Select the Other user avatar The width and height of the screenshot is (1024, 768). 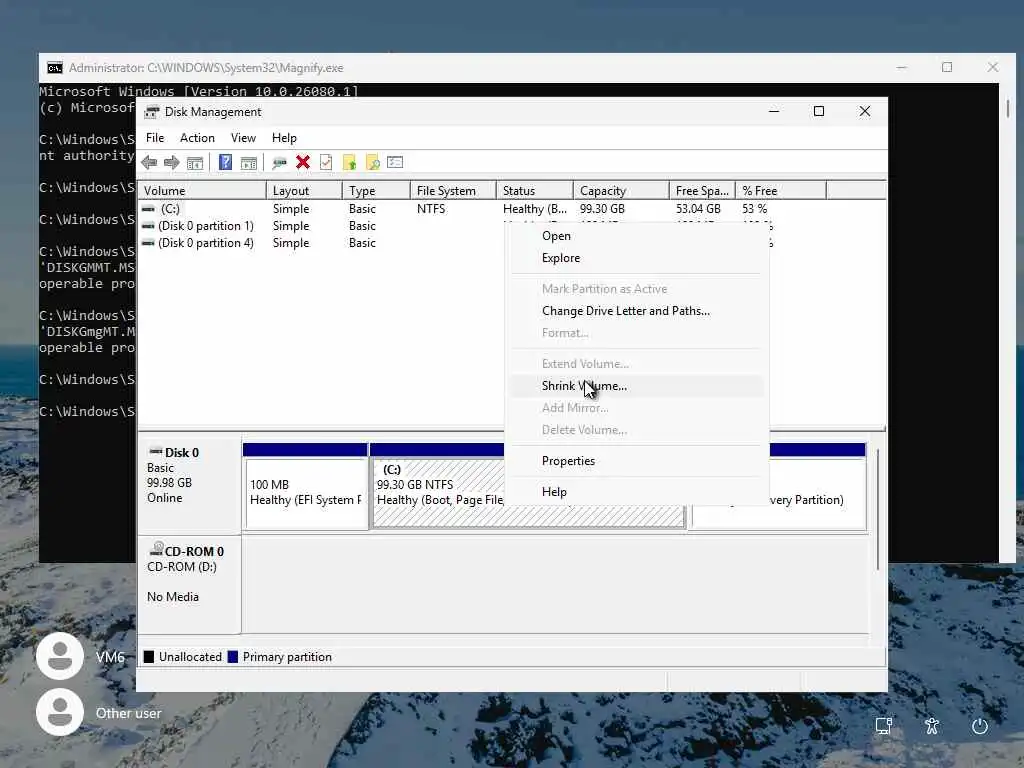point(60,712)
